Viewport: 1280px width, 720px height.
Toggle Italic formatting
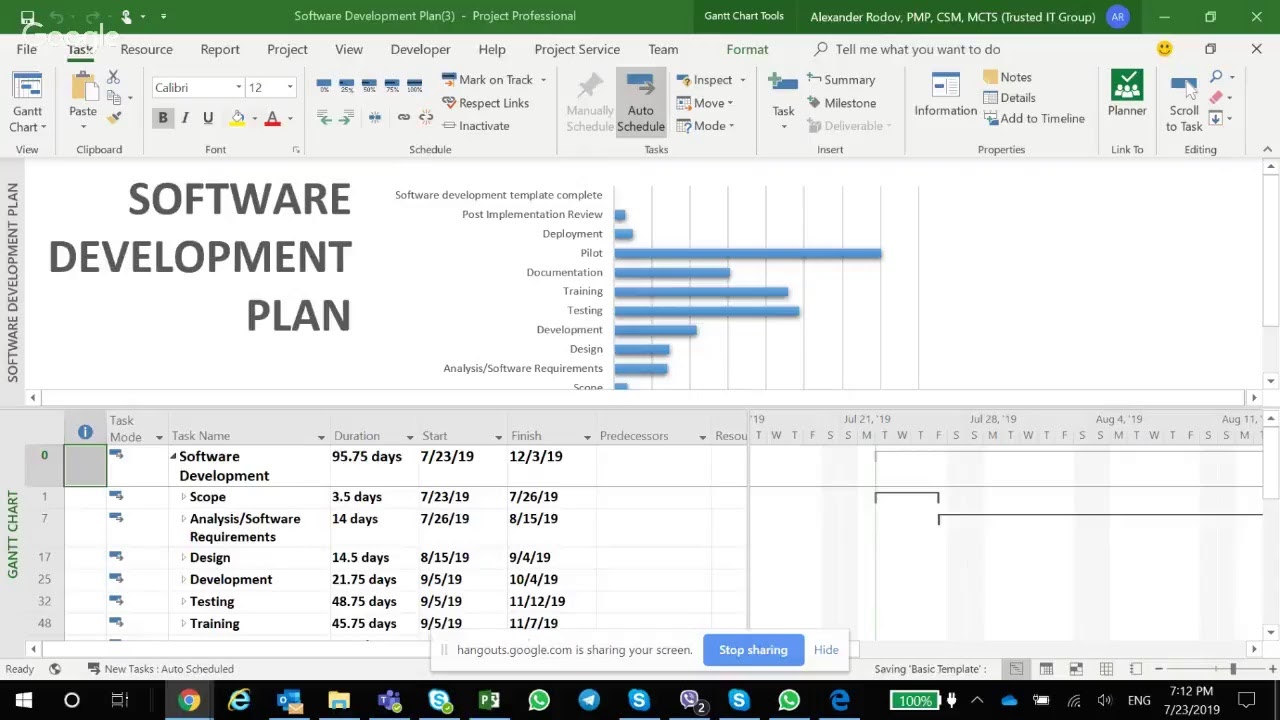[x=185, y=118]
